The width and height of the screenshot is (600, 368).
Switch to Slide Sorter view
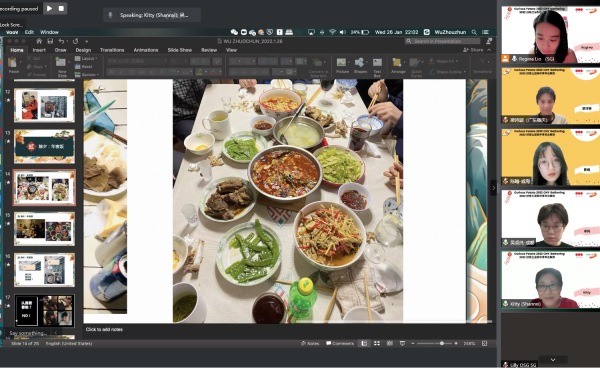tap(377, 344)
